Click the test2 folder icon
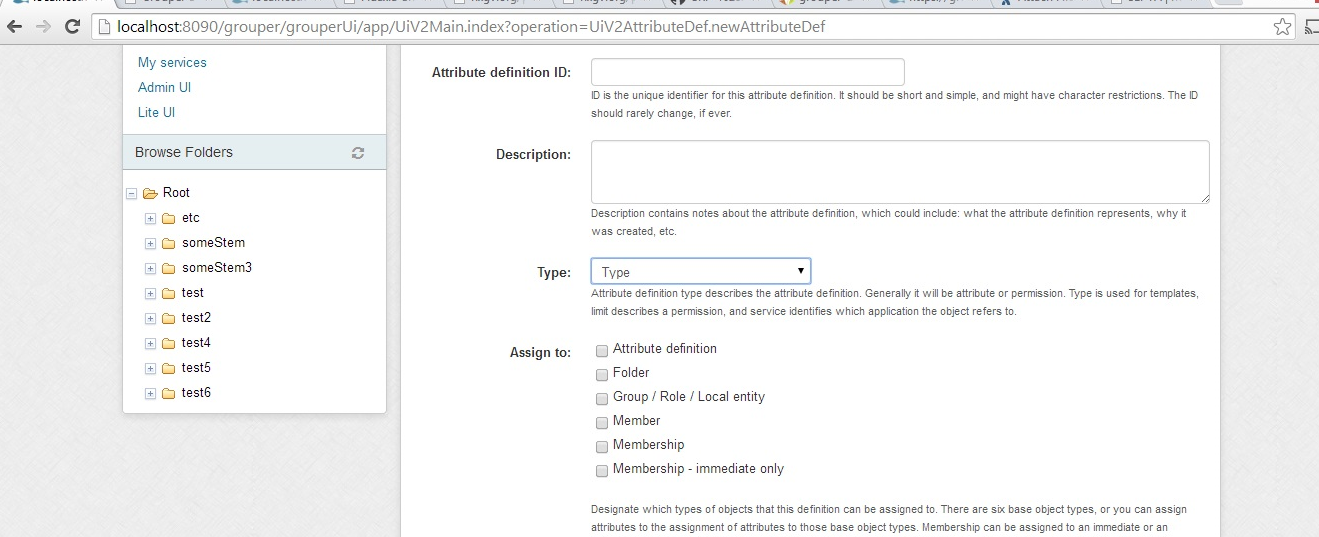The width and height of the screenshot is (1319, 537). click(x=168, y=318)
